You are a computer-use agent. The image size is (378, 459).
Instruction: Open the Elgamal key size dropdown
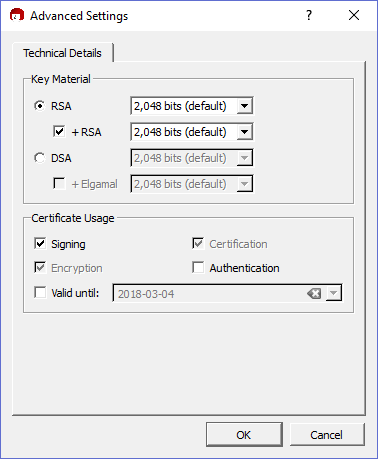(244, 184)
